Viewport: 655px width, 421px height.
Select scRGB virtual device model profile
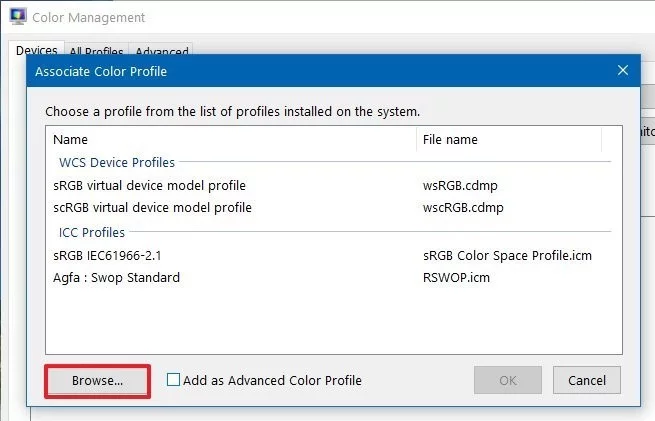pos(152,208)
